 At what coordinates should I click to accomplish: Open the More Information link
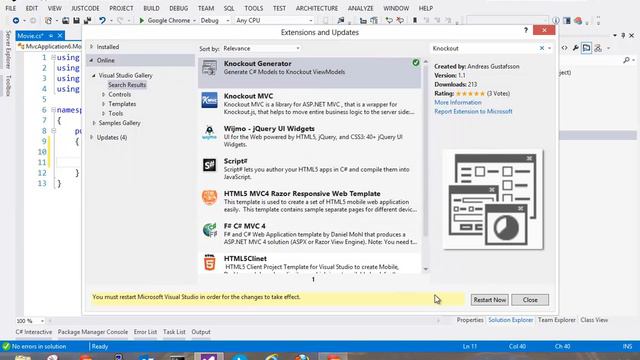click(458, 102)
